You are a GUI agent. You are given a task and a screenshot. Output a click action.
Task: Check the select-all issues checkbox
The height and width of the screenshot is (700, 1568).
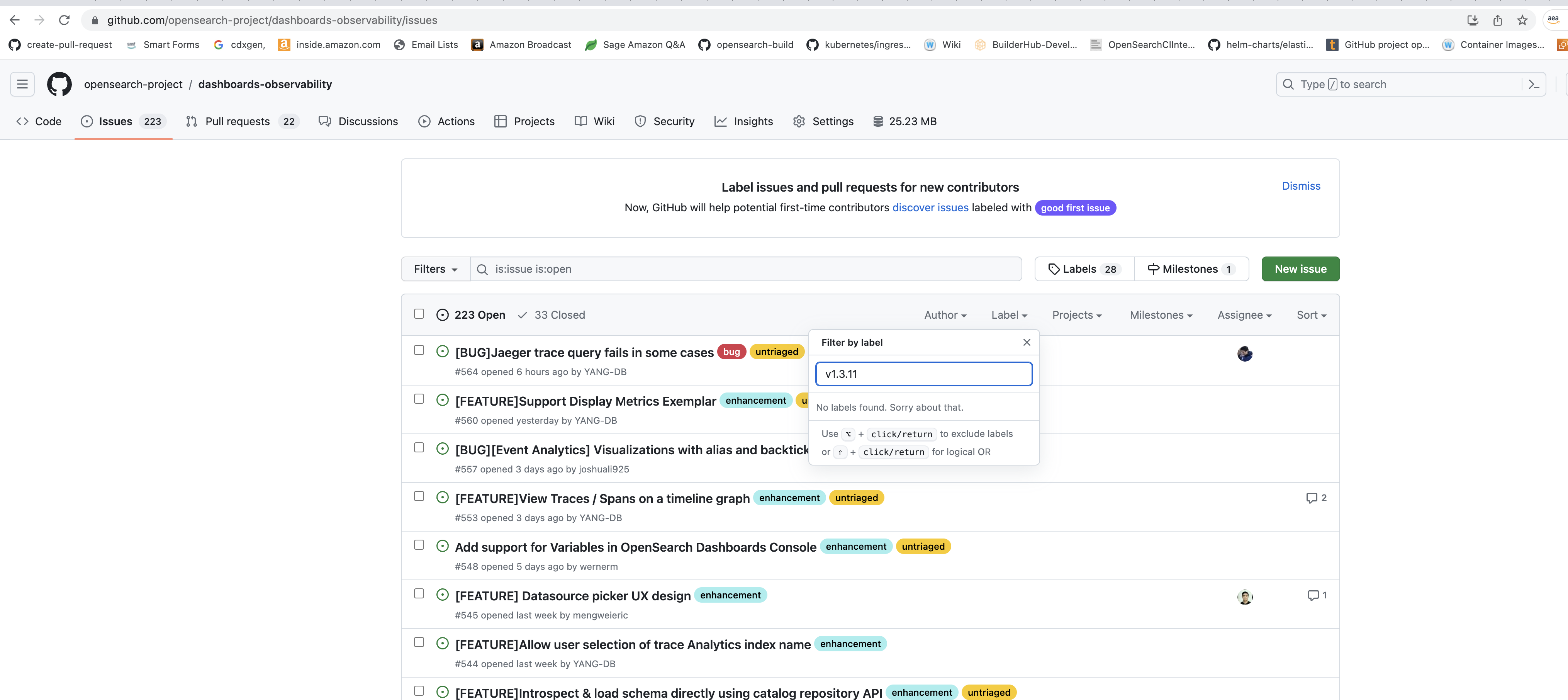coord(419,313)
